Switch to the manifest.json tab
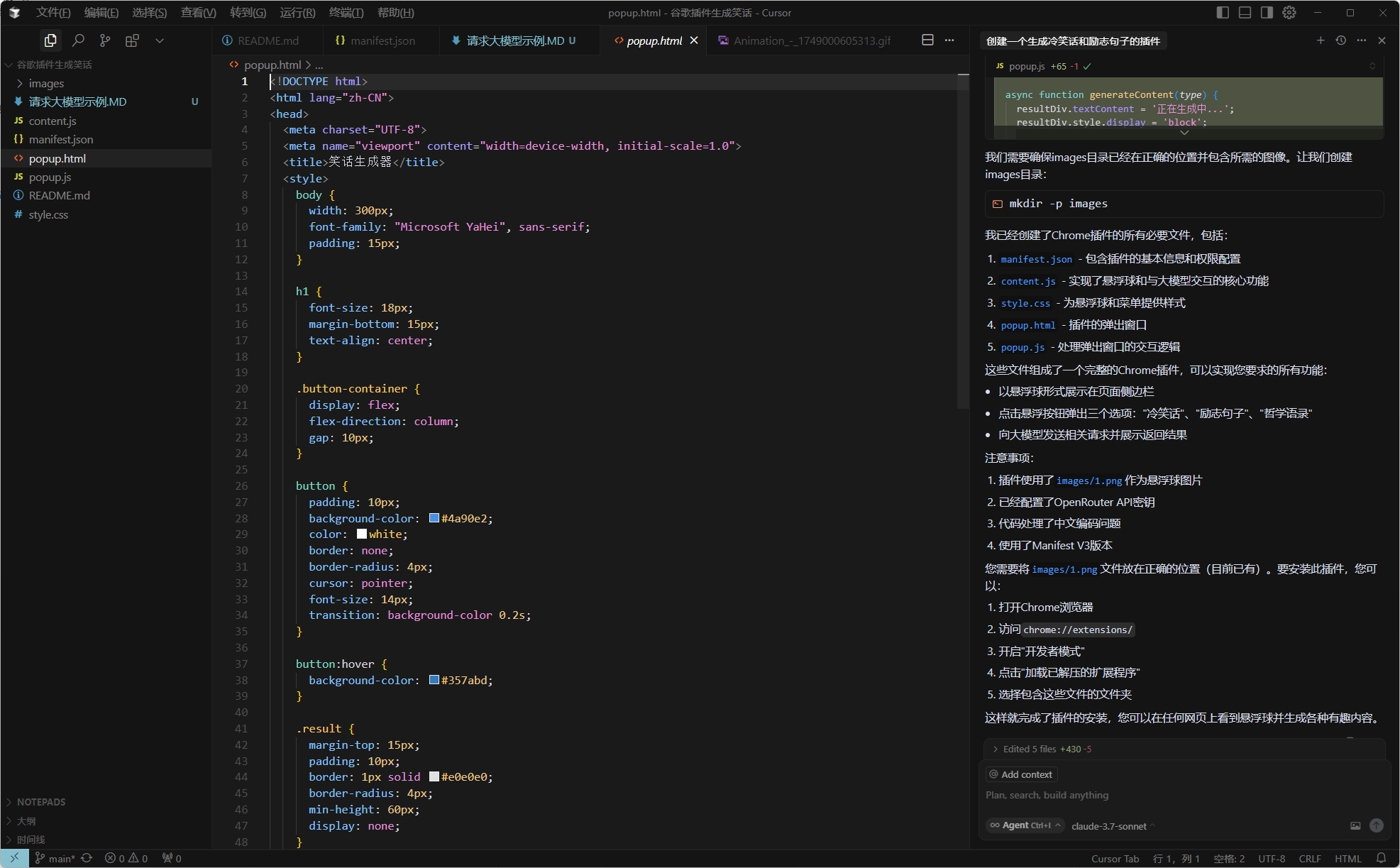Screen dimensions: 1400x868 click(x=382, y=40)
